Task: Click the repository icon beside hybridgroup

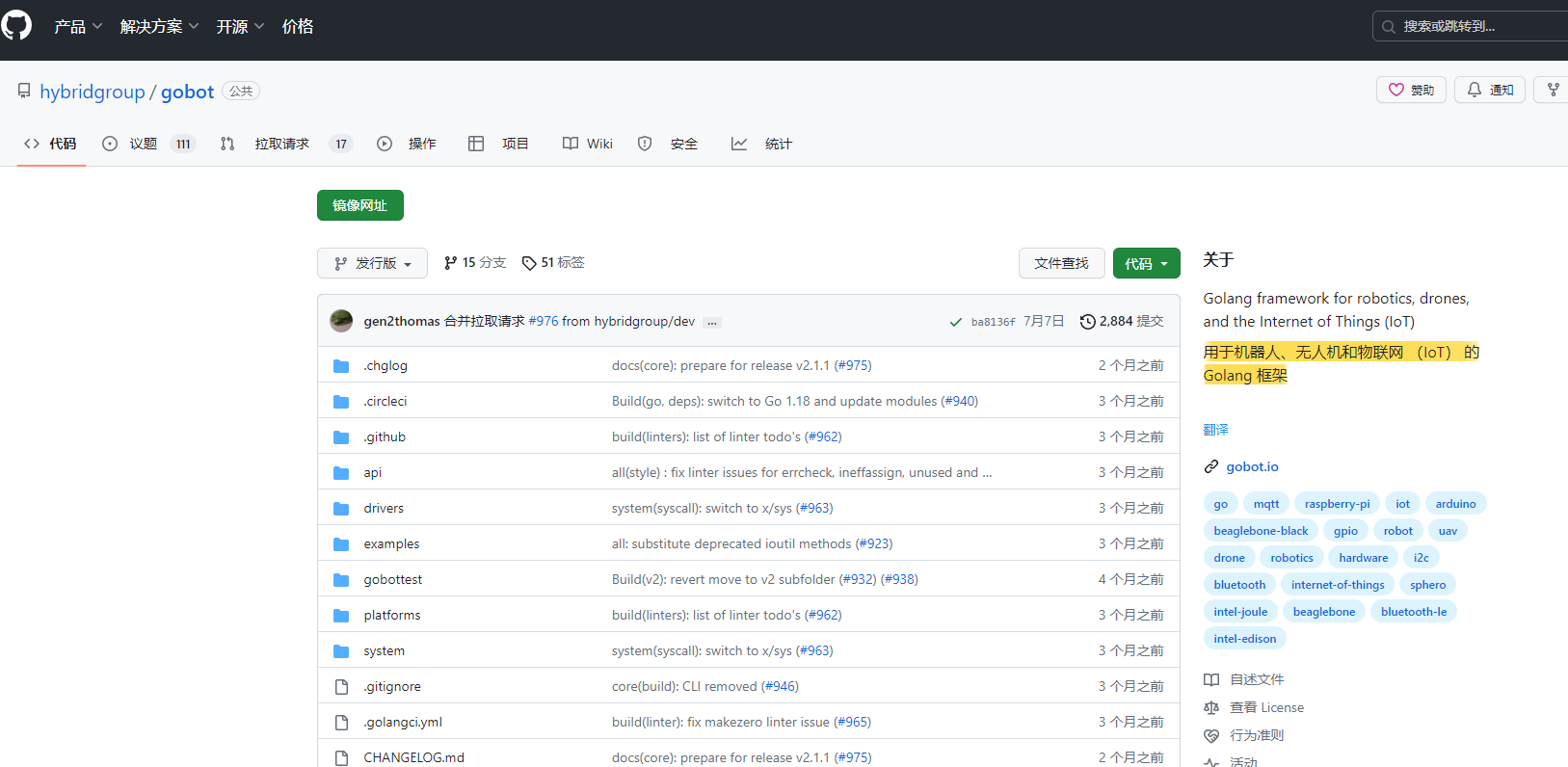Action: [24, 91]
